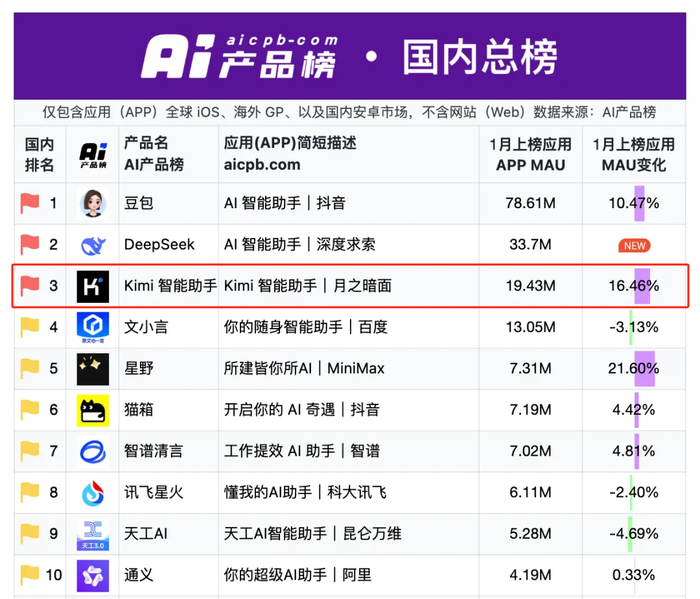
Task: Click the 通义 purple app icon
Action: point(93,575)
